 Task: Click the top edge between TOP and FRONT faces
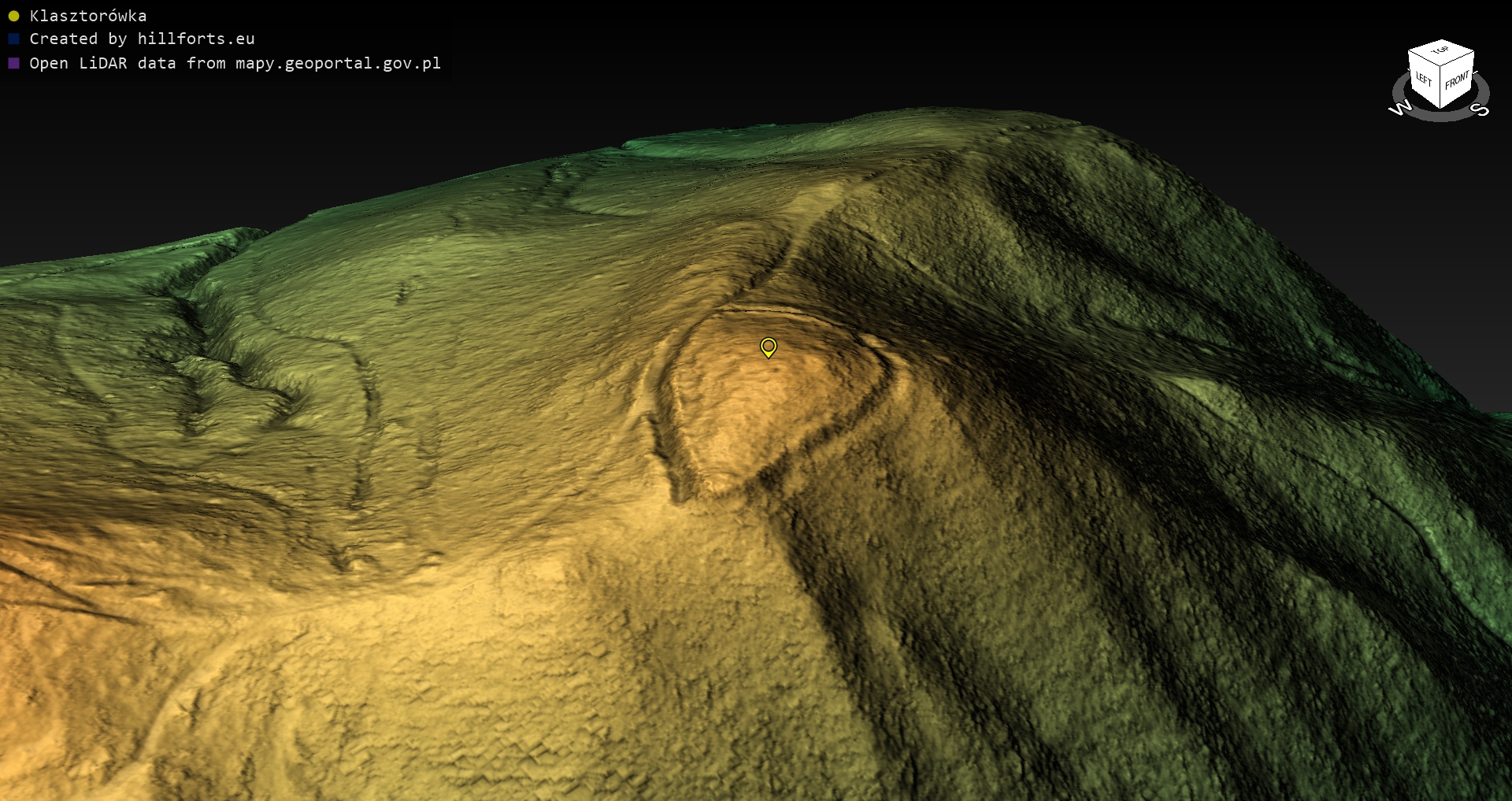coord(1458,60)
